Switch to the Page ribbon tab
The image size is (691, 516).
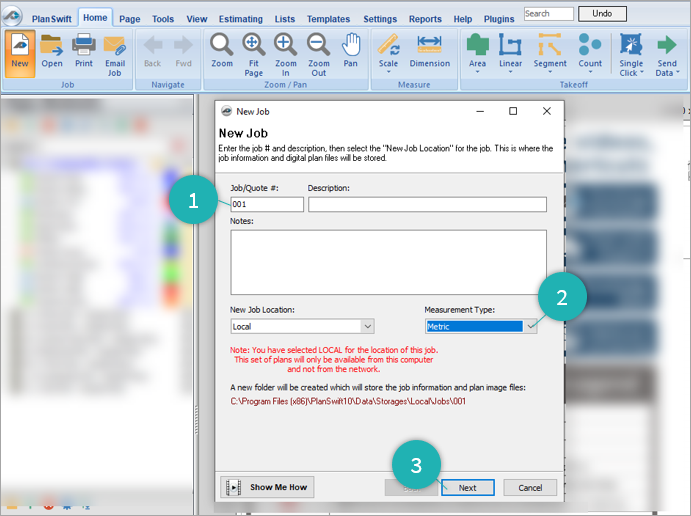coord(130,19)
